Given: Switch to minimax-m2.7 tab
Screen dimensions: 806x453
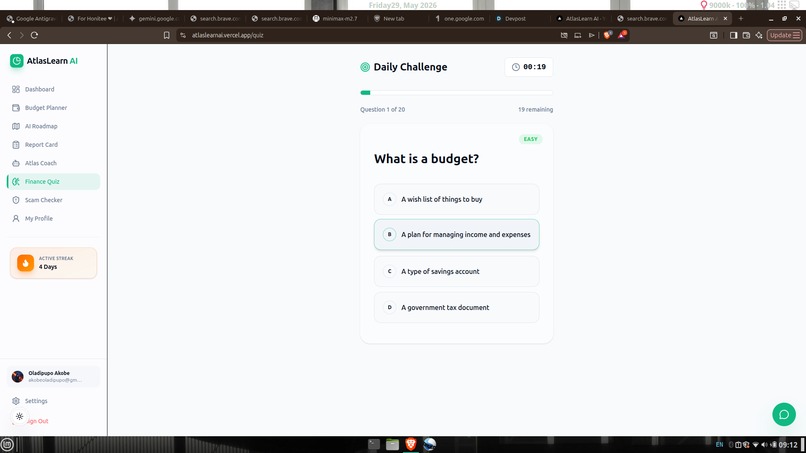Looking at the screenshot, I should point(336,19).
